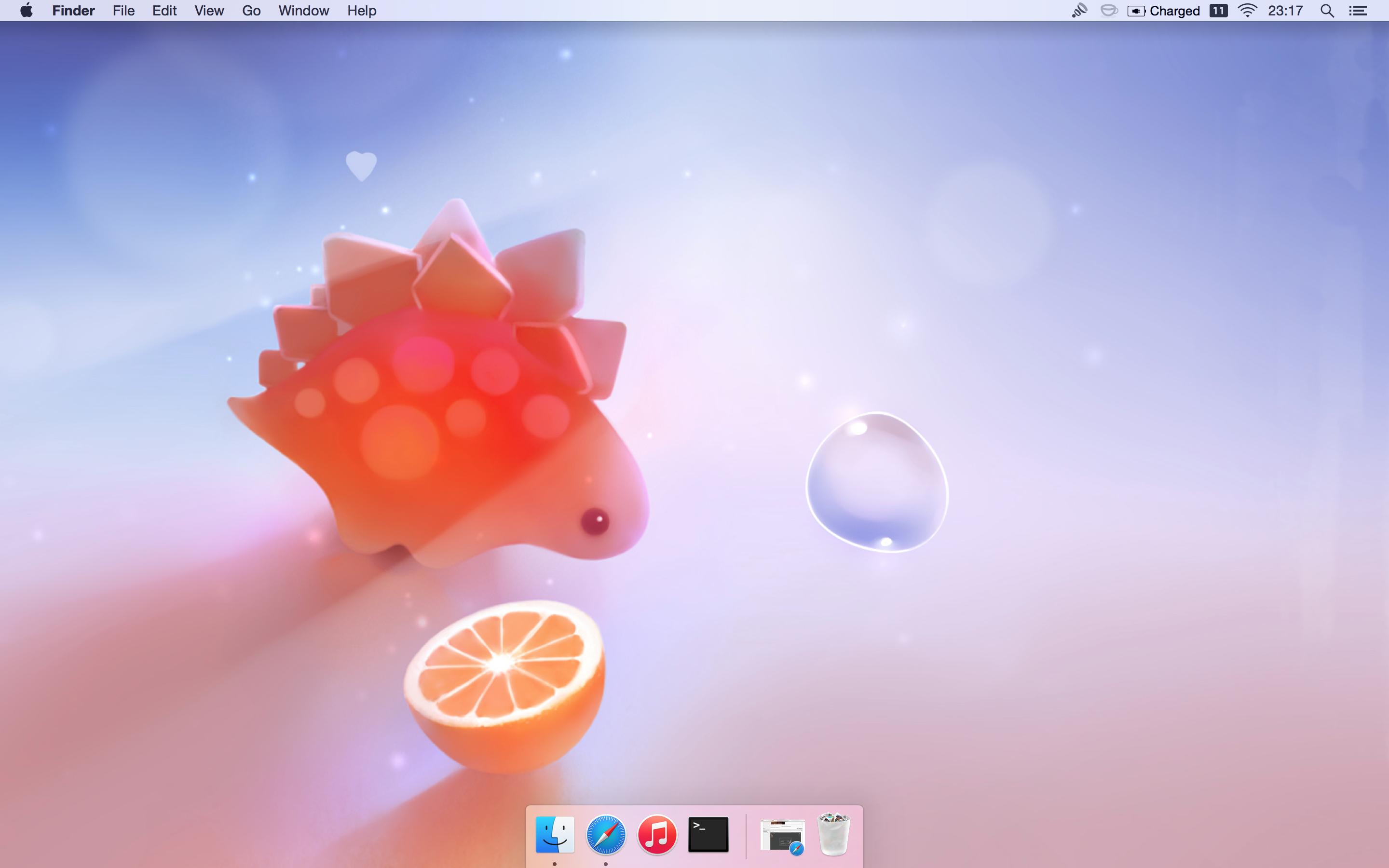Open the Help menu
This screenshot has height=868, width=1389.
[x=362, y=11]
